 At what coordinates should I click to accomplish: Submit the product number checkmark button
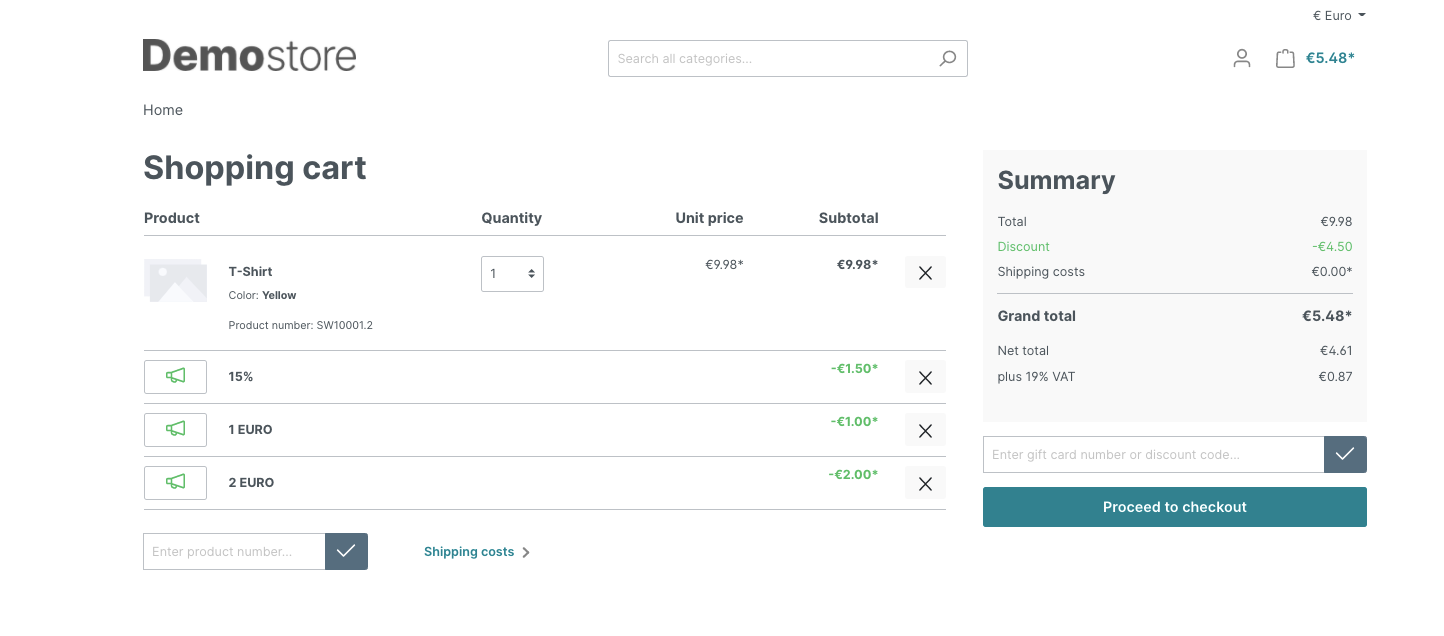346,551
